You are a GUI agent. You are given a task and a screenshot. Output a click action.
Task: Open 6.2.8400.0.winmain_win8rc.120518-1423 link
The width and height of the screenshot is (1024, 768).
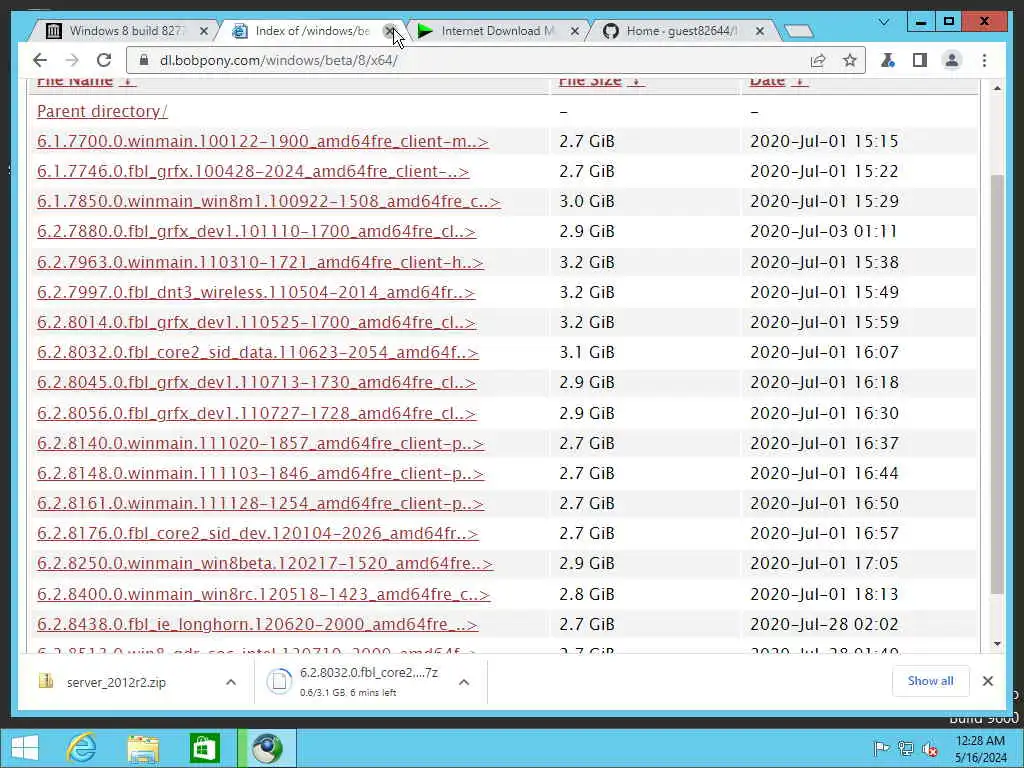263,594
